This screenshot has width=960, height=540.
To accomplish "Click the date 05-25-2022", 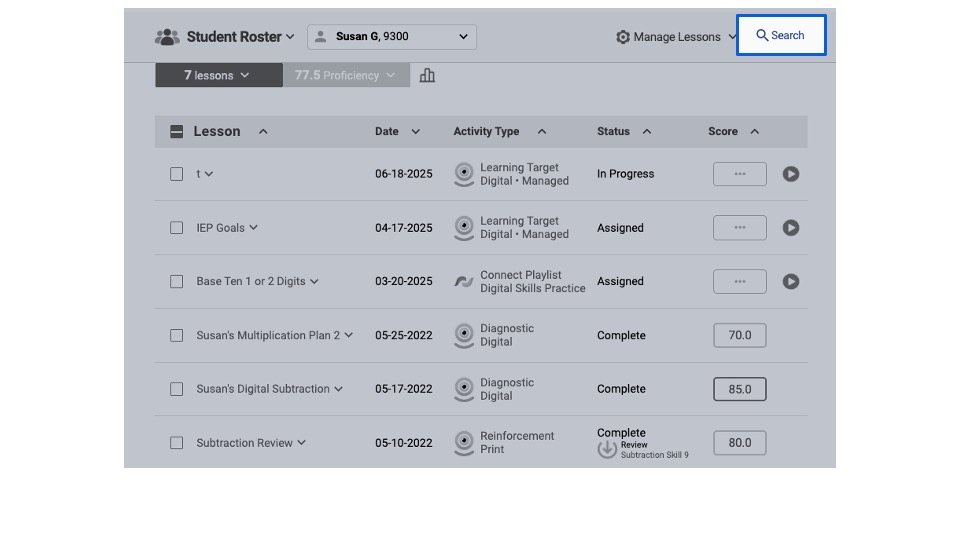I will (403, 335).
